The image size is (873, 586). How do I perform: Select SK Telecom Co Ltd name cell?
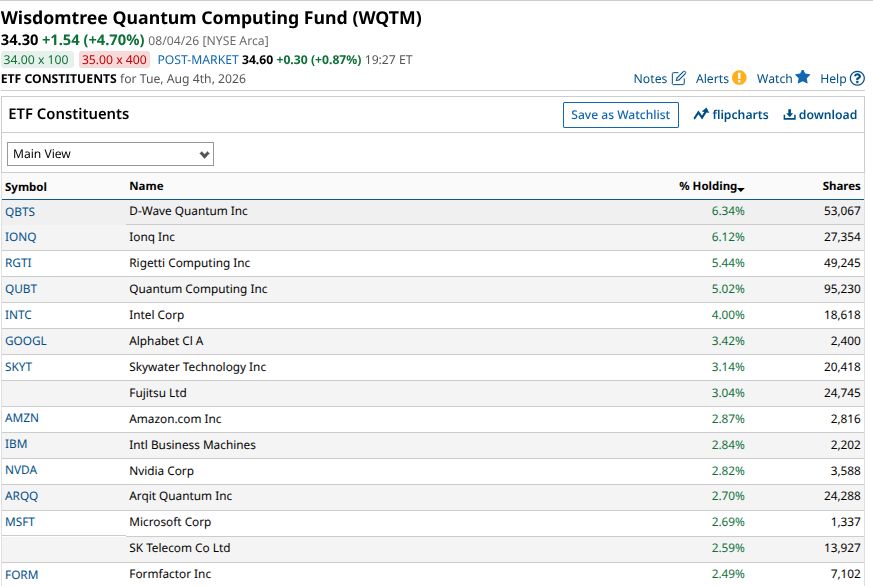click(x=179, y=548)
